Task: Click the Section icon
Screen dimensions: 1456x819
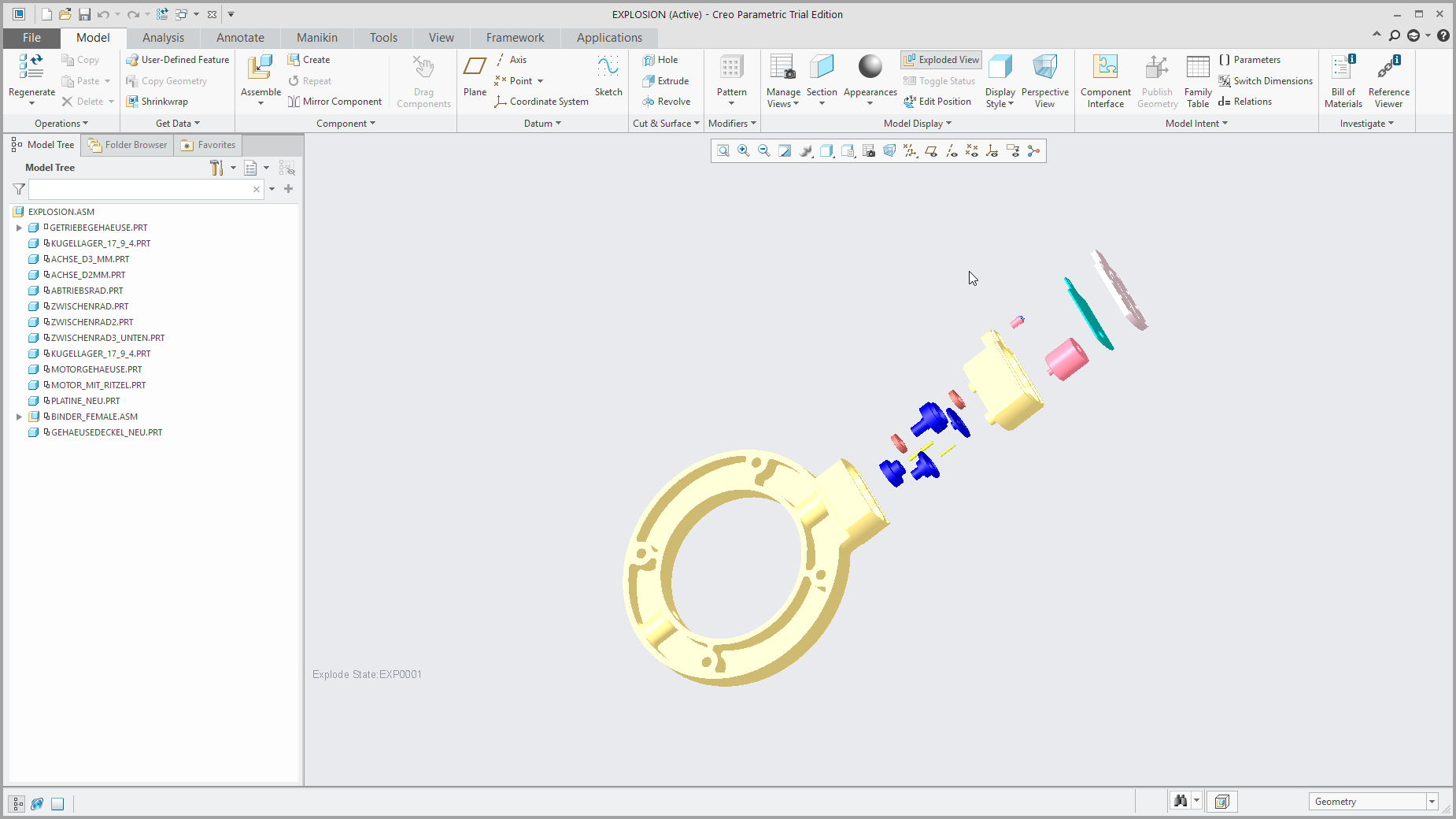Action: tap(822, 68)
